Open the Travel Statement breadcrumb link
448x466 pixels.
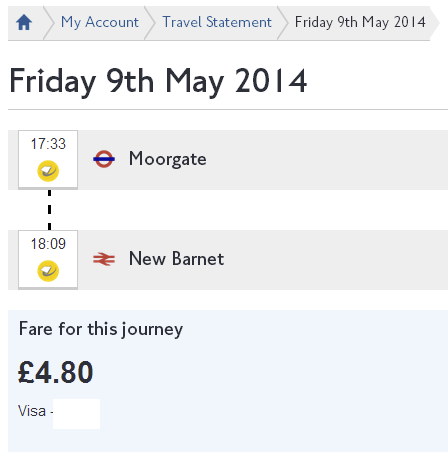pyautogui.click(x=217, y=22)
